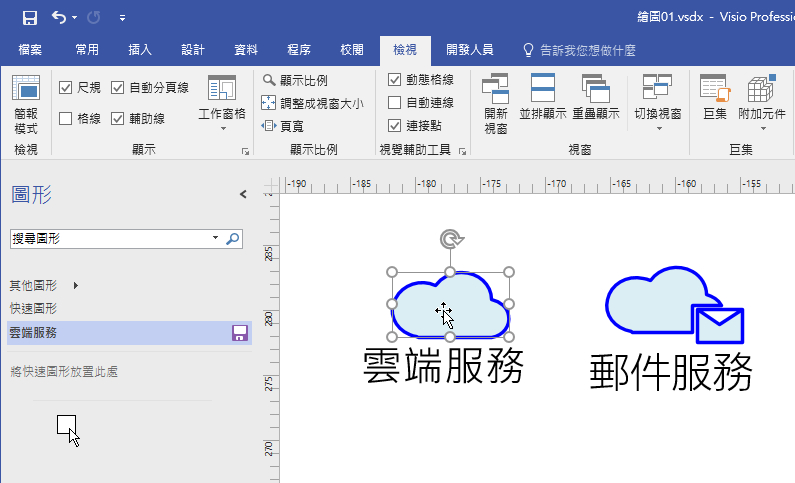
Task: Click the top-right selection handle of cloud
Action: [509, 272]
